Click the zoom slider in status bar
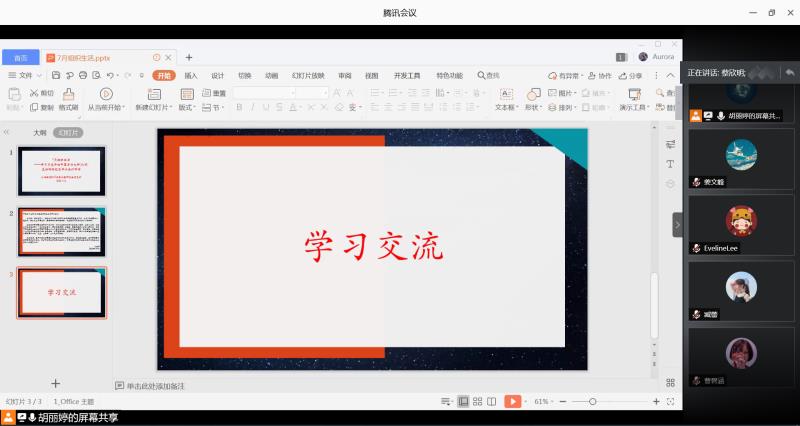 [x=592, y=401]
